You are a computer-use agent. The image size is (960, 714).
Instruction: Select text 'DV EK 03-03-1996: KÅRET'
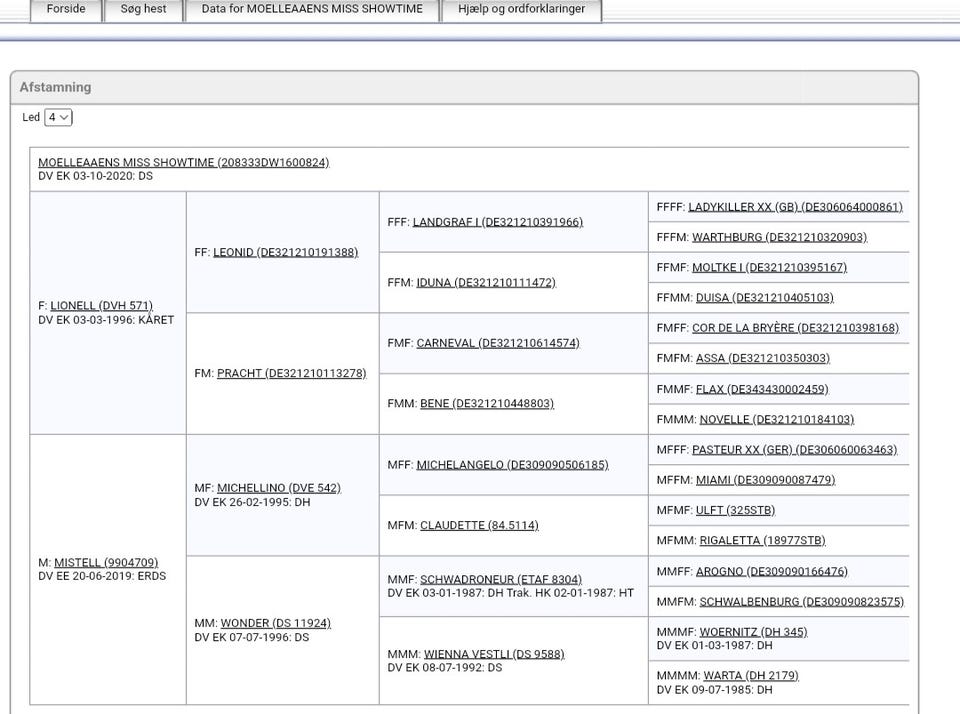[106, 320]
